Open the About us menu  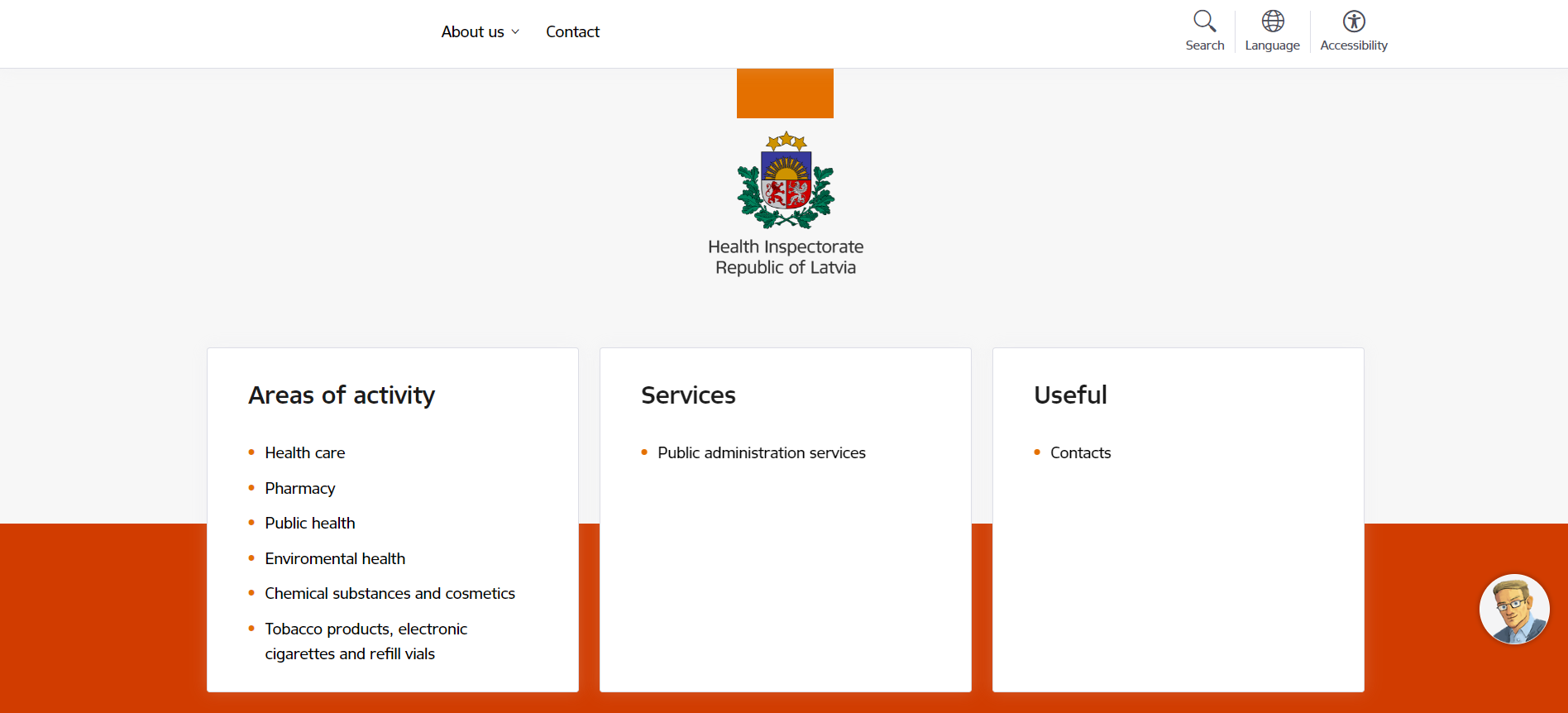pos(472,32)
